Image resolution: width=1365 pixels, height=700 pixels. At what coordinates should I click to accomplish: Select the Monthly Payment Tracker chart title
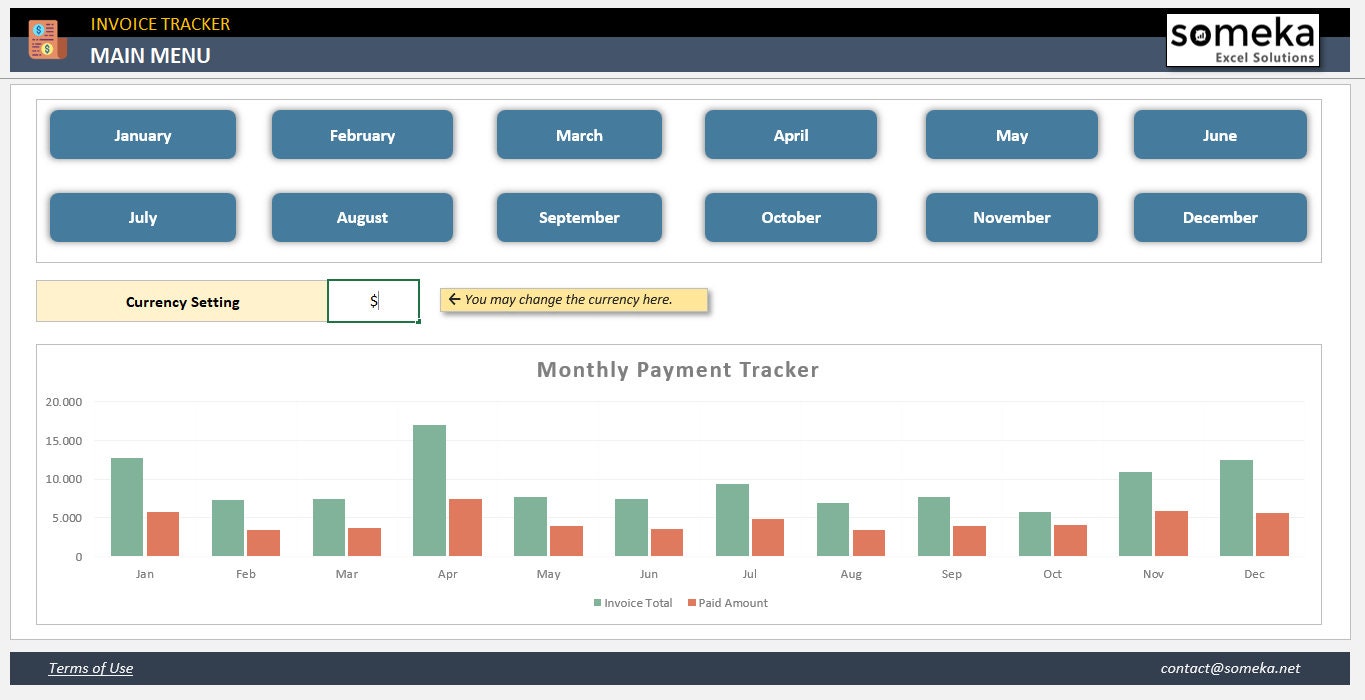pos(678,370)
